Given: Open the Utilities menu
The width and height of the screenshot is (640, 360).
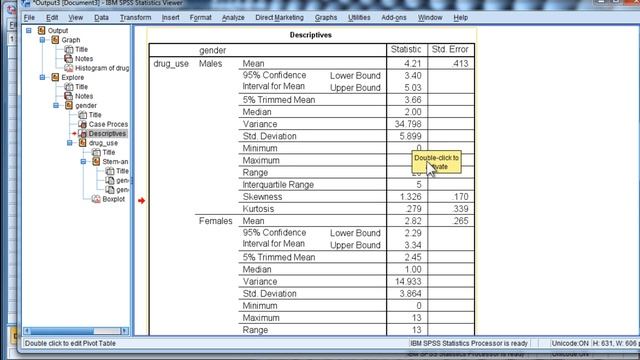Looking at the screenshot, I should click(x=359, y=18).
